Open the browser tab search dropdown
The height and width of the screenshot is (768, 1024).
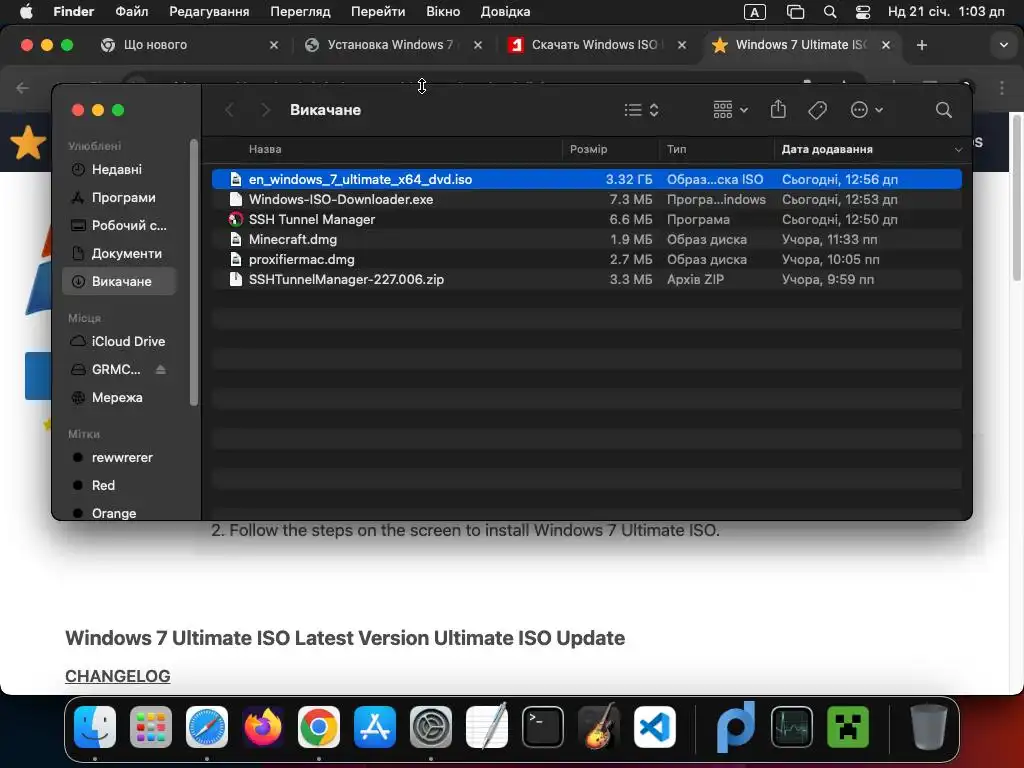[1004, 45]
